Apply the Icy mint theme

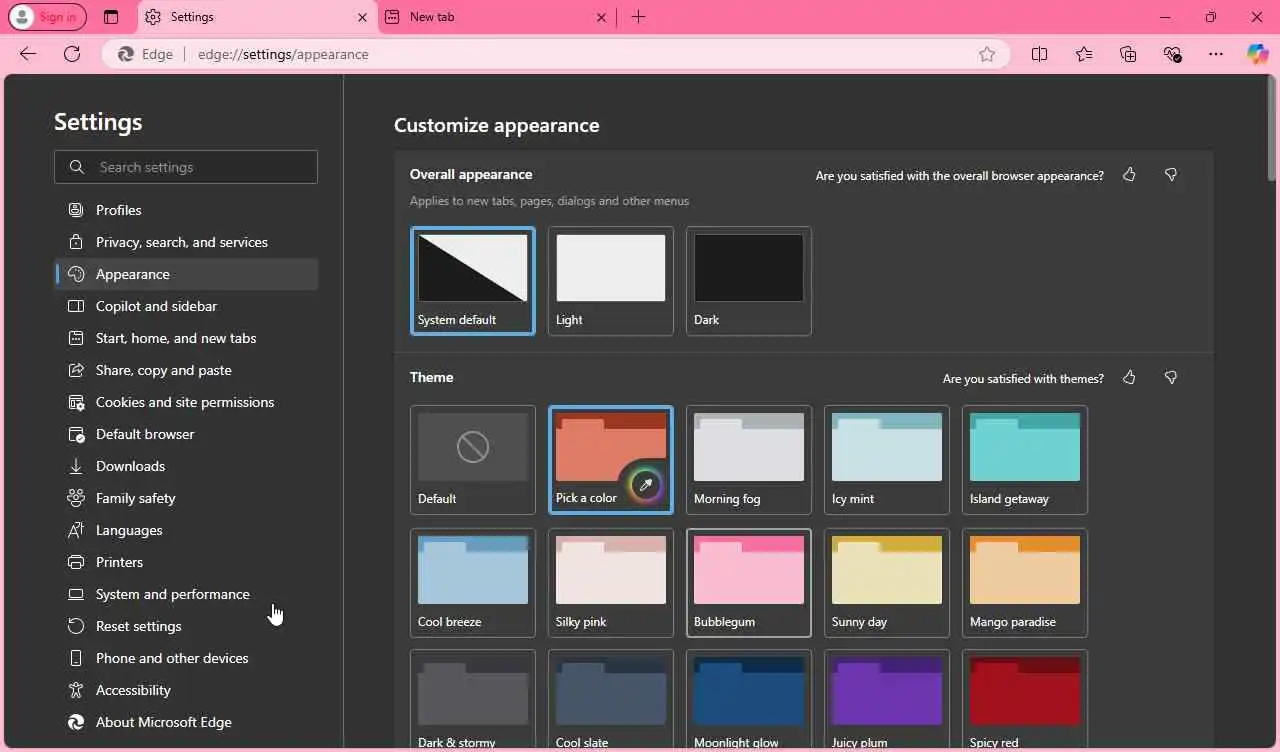coord(887,460)
